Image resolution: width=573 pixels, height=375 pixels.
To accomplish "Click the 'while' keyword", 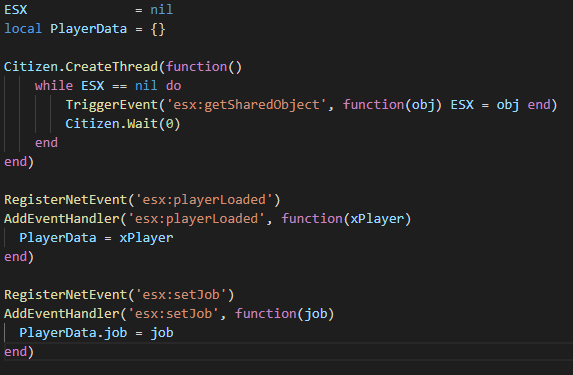I will 54,86.
